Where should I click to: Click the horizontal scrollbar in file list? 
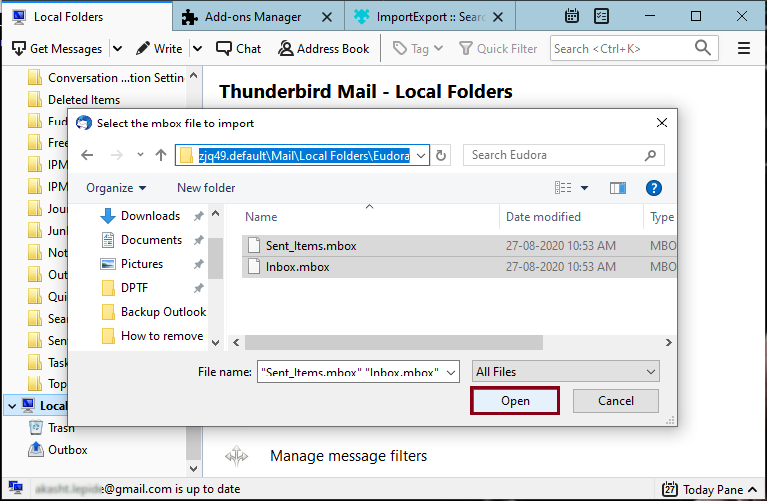(x=393, y=342)
